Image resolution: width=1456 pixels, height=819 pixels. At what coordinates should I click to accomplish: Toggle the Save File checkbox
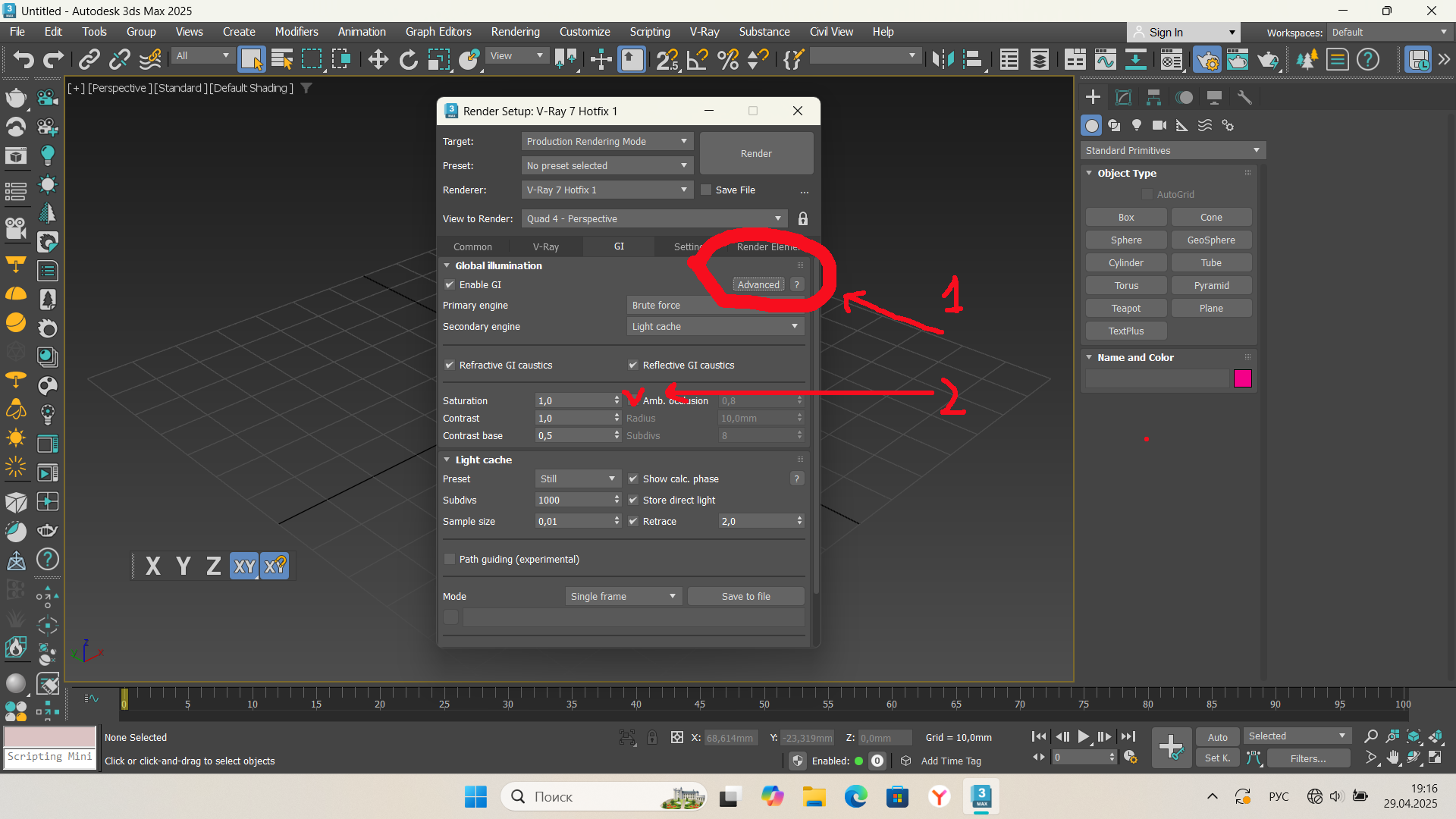[x=706, y=190]
